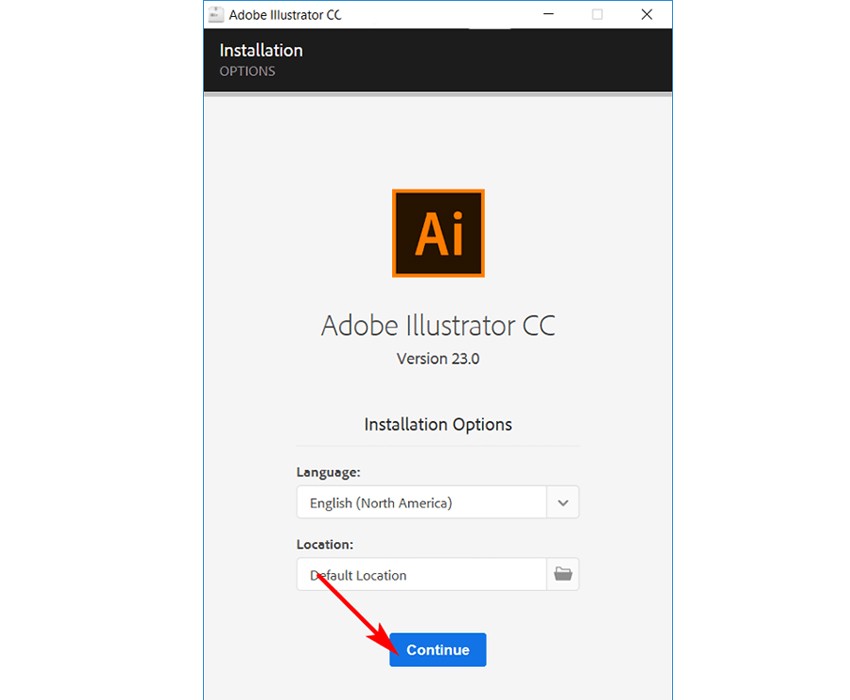Browse for install location with folder icon
The height and width of the screenshot is (700, 850).
point(563,574)
